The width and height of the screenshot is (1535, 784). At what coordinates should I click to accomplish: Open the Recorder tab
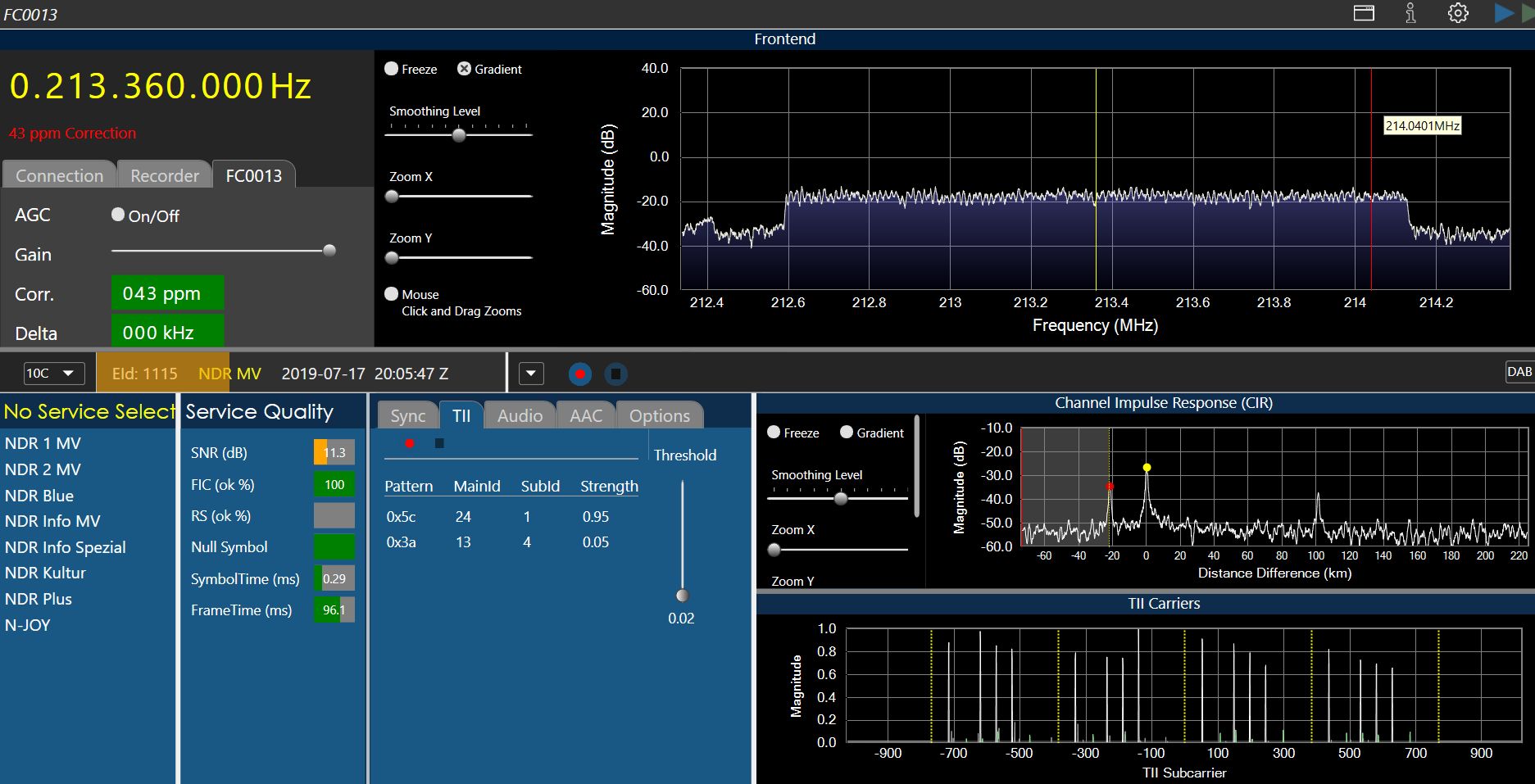click(164, 175)
